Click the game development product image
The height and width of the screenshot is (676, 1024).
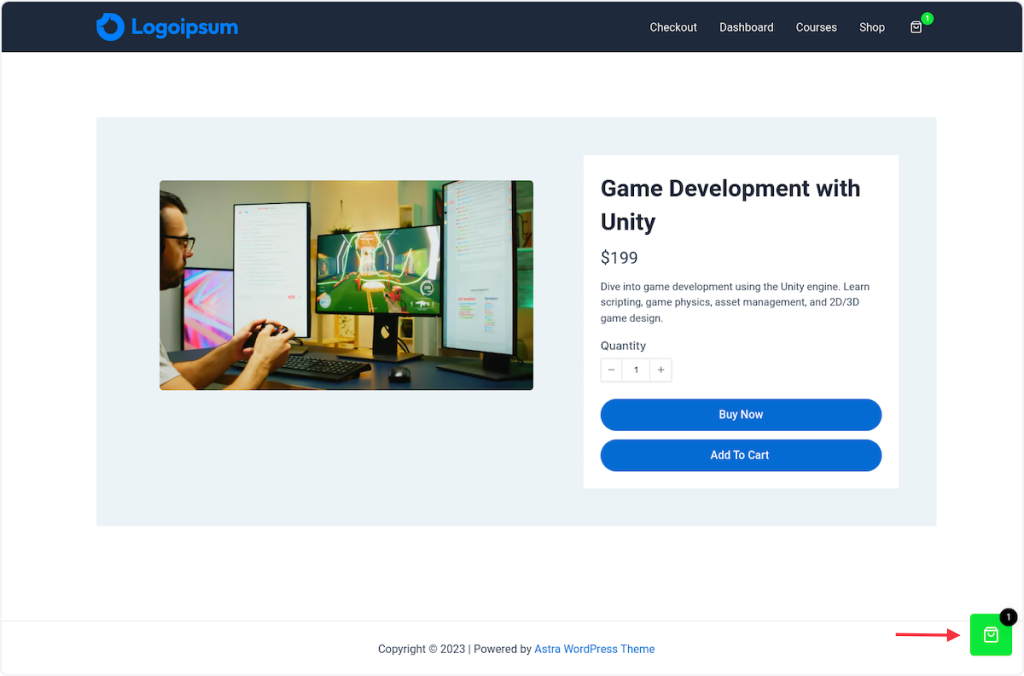coord(346,285)
